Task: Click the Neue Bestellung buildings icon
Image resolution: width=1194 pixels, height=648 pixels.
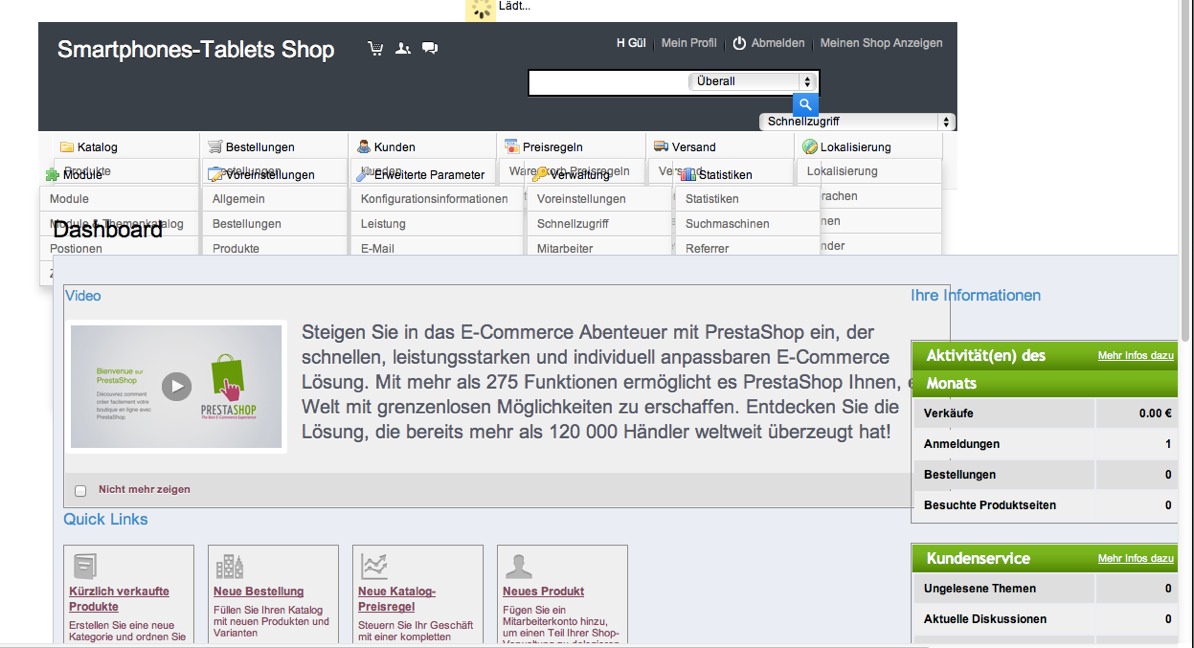Action: tap(229, 567)
